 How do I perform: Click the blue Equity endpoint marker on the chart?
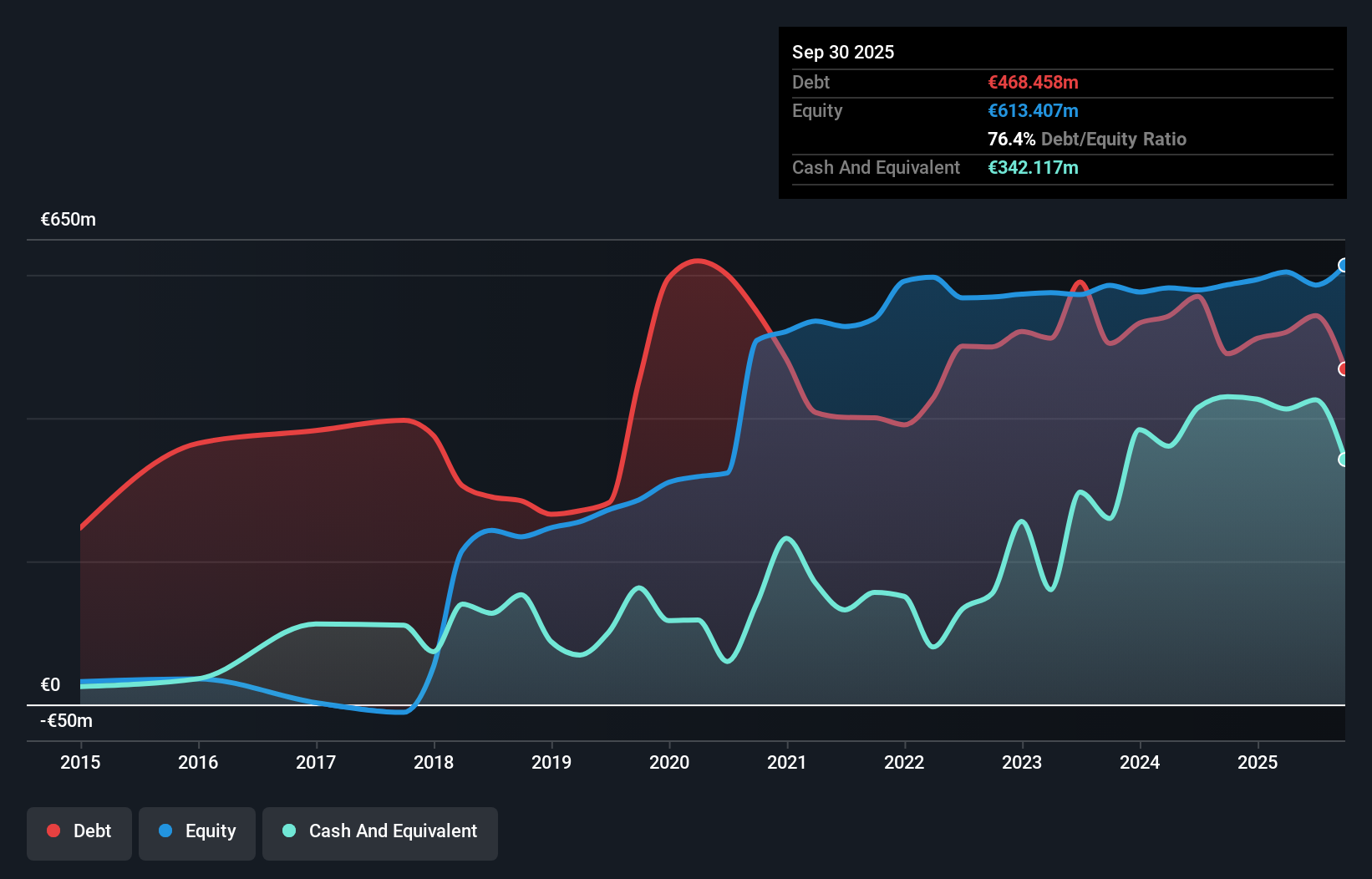coord(1344,266)
